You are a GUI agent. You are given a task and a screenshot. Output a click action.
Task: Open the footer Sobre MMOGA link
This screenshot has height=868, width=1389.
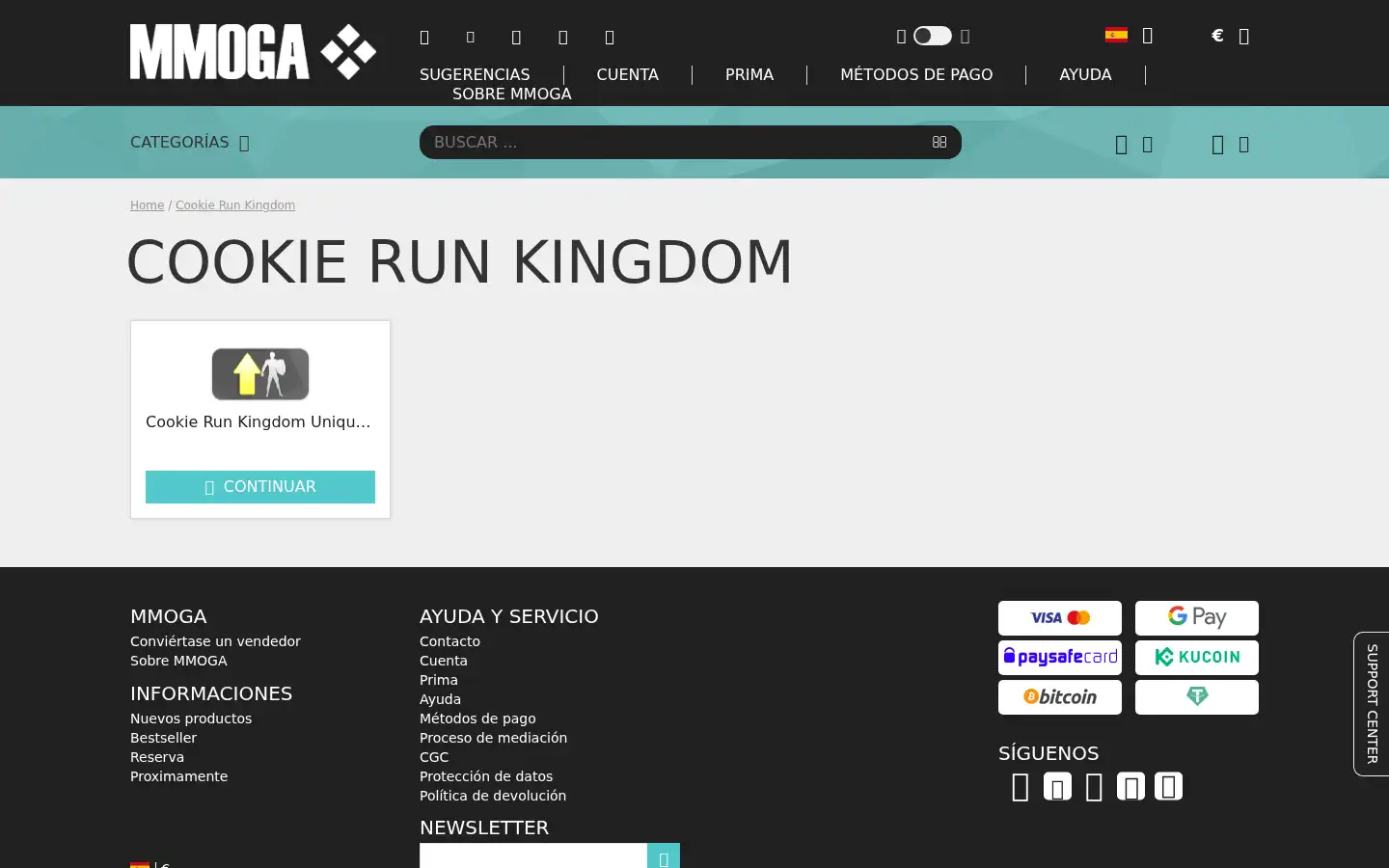click(178, 661)
